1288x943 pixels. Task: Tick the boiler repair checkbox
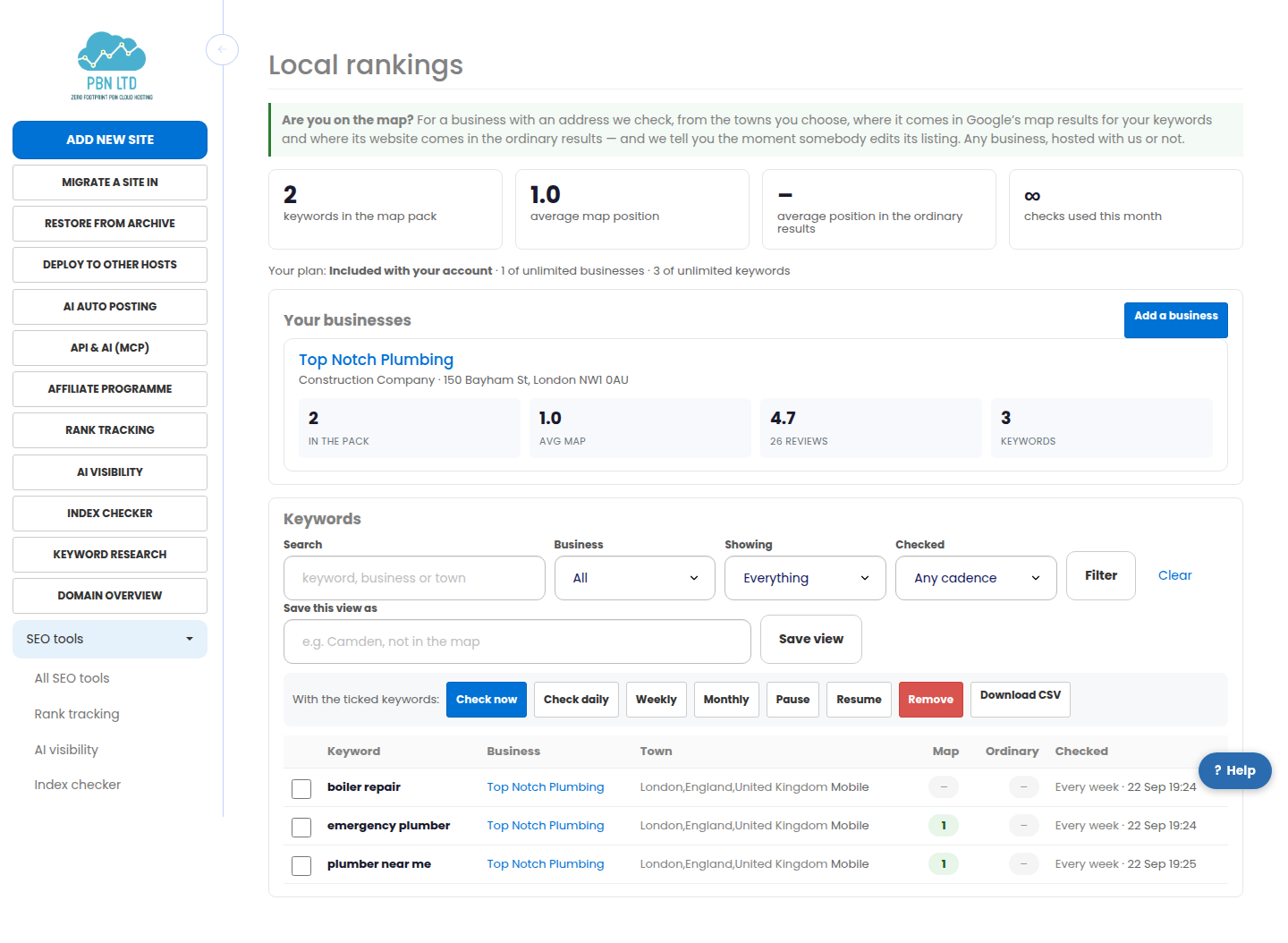(x=301, y=788)
